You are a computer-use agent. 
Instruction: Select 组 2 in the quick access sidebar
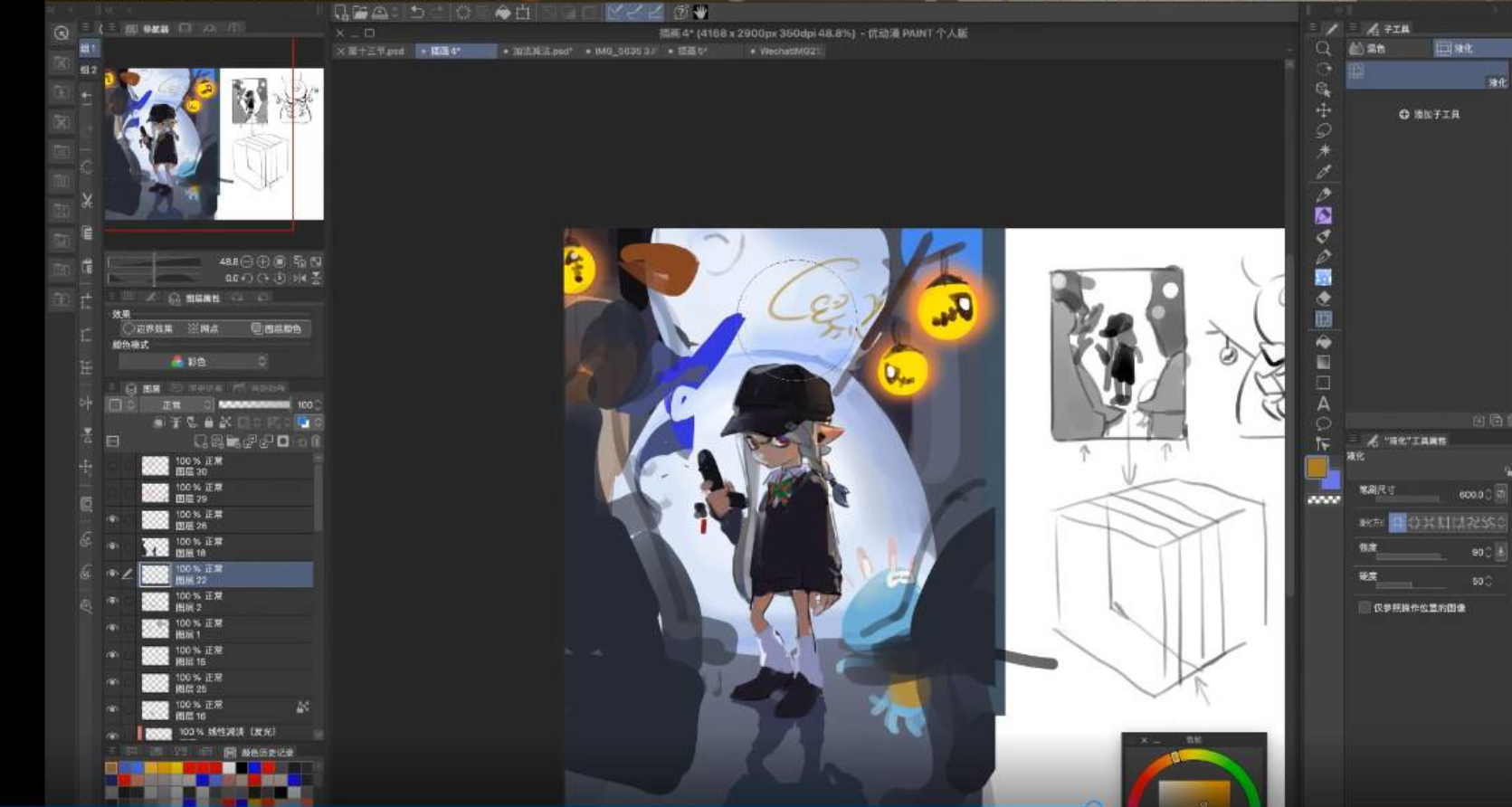point(89,70)
